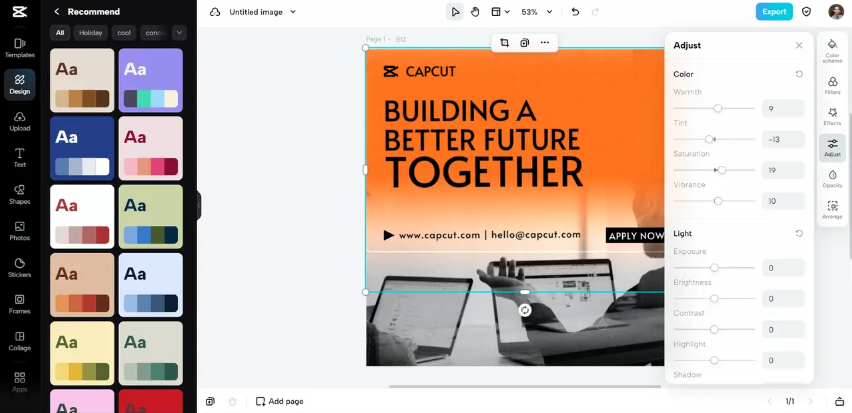Apply the white theme with red text
The image size is (852, 413).
click(x=82, y=216)
